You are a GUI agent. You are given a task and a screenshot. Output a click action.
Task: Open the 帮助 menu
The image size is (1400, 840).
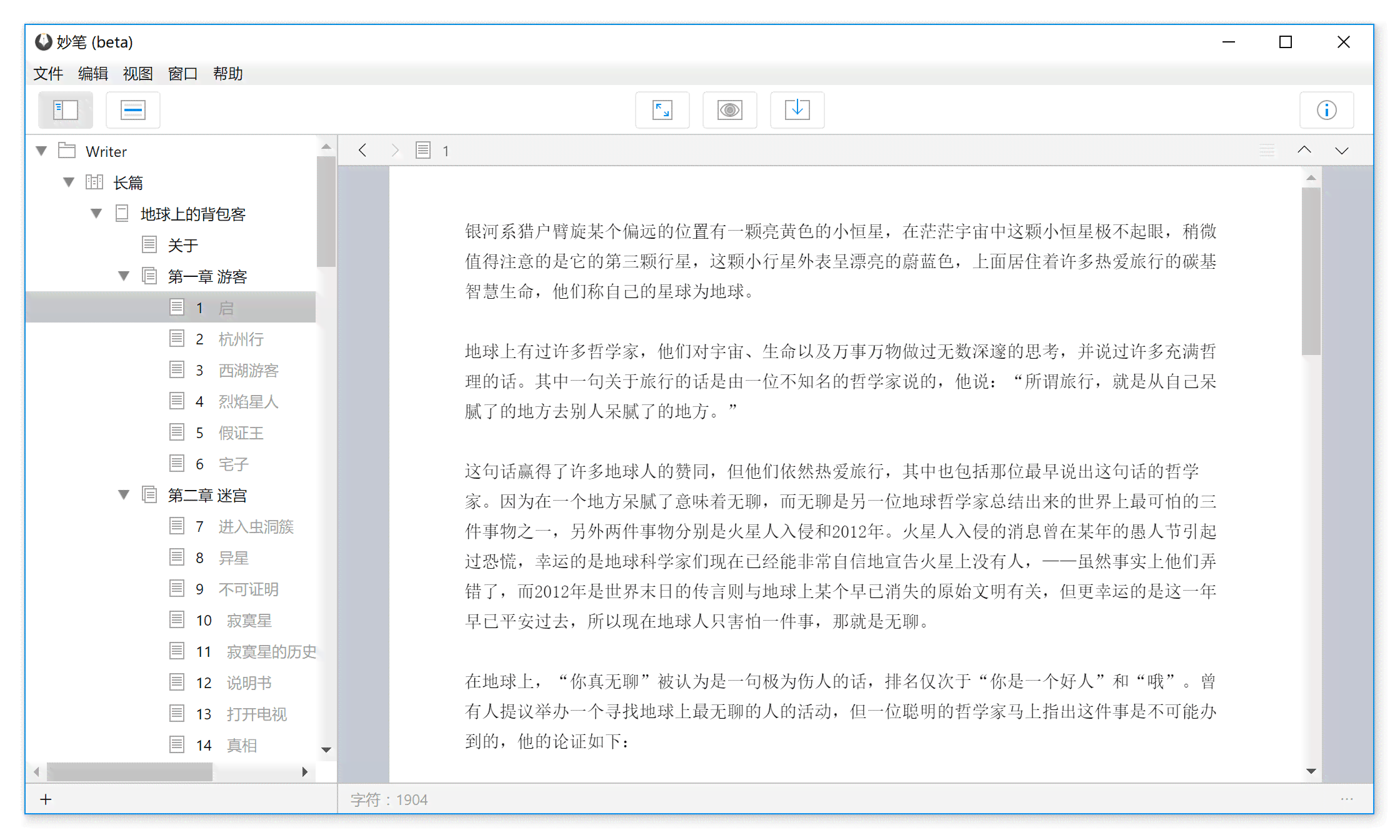228,74
